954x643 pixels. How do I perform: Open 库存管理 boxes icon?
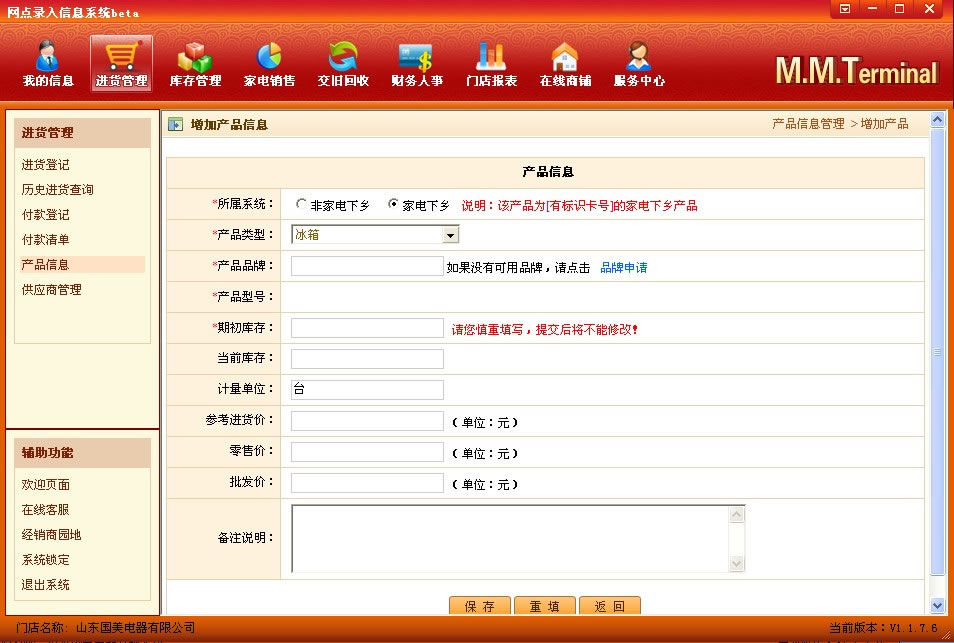coord(195,63)
